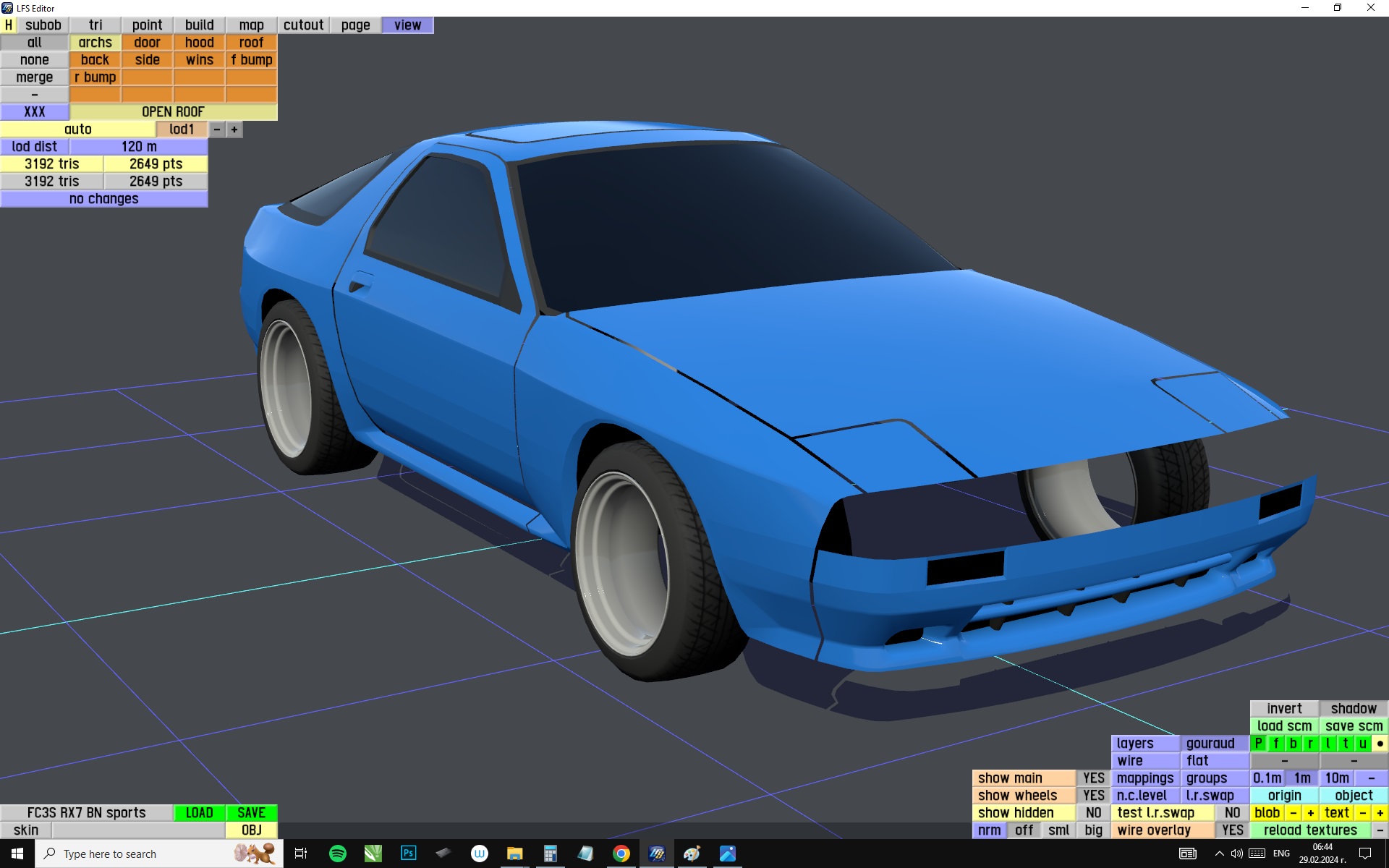The width and height of the screenshot is (1389, 868).
Task: Open the cutout tab
Action: pyautogui.click(x=303, y=25)
